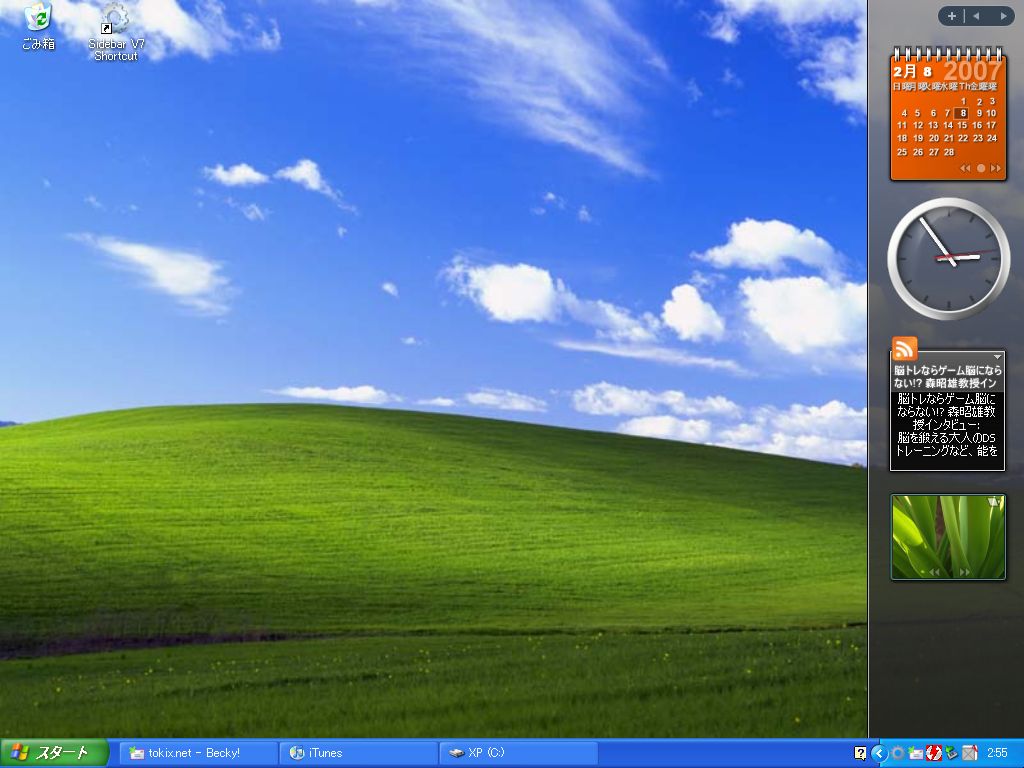Return to today using calendar center dot
1024x768 pixels.
pos(980,168)
